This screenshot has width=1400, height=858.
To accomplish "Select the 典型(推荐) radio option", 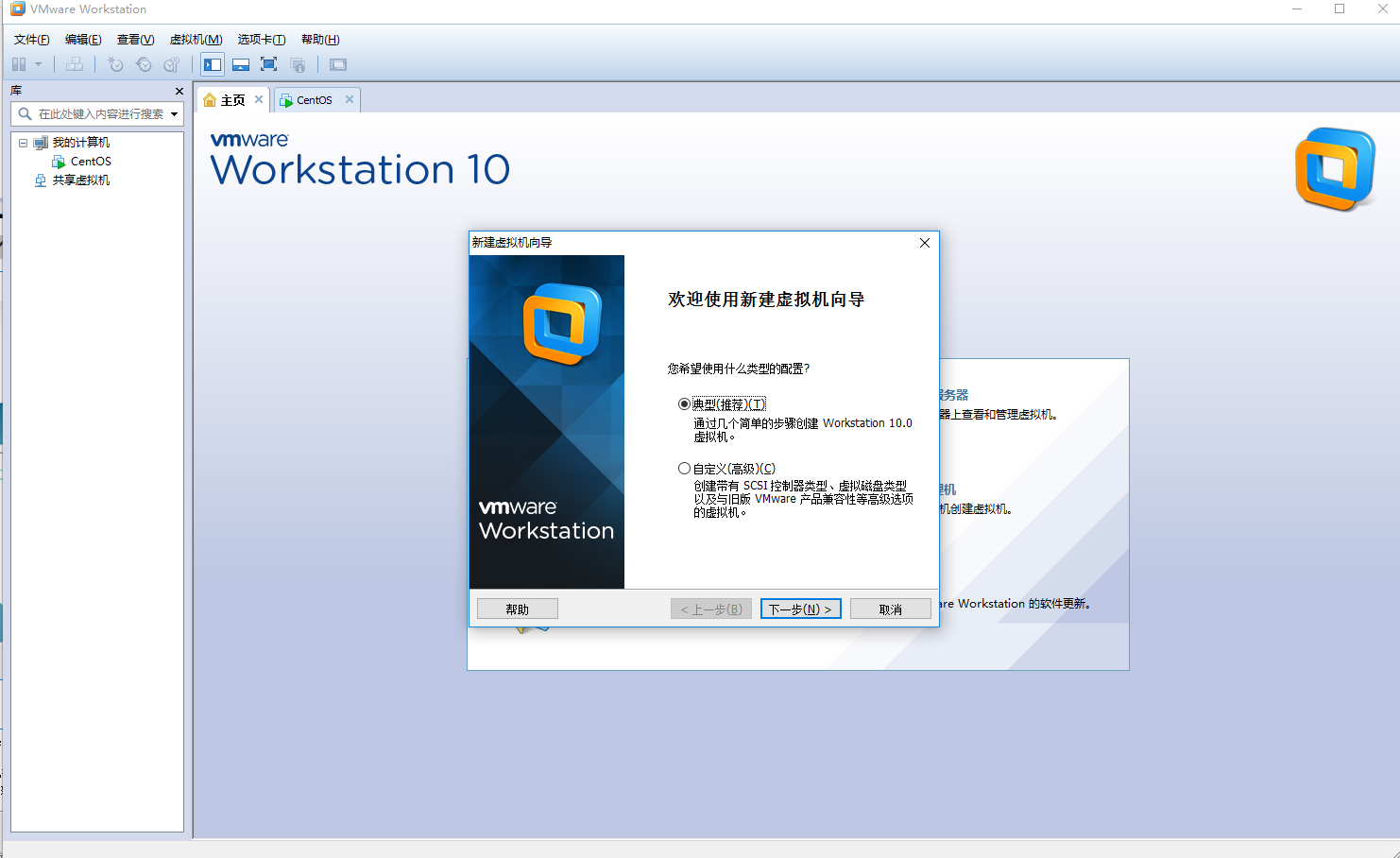I will click(x=684, y=404).
